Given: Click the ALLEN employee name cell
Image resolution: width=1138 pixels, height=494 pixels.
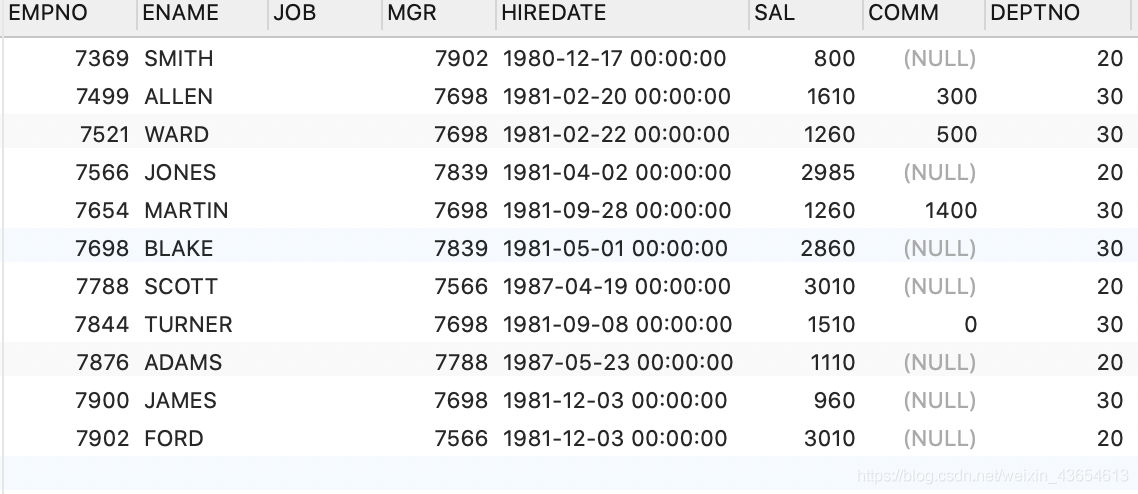Looking at the screenshot, I should pyautogui.click(x=179, y=96).
